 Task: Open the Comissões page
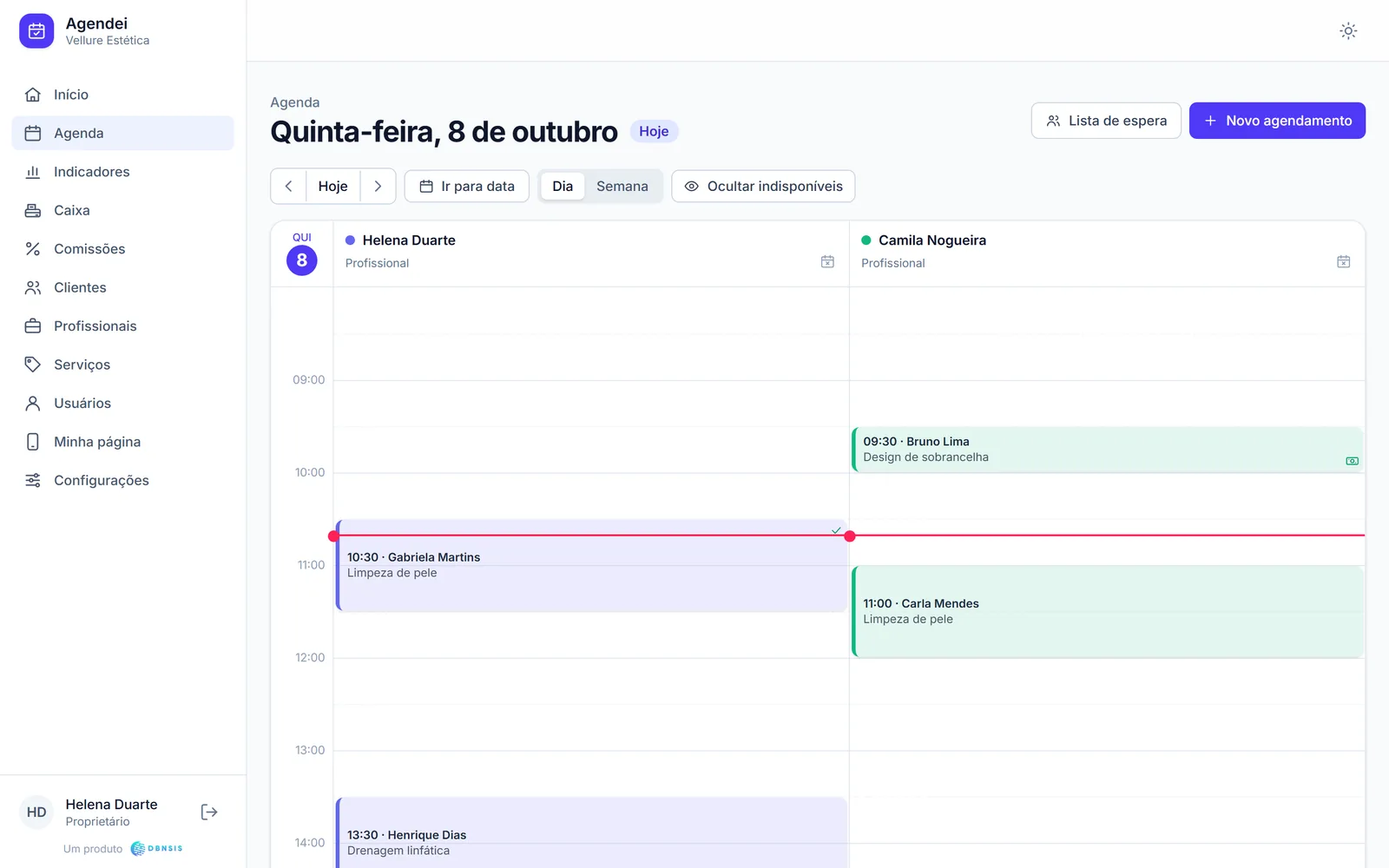[122, 249]
